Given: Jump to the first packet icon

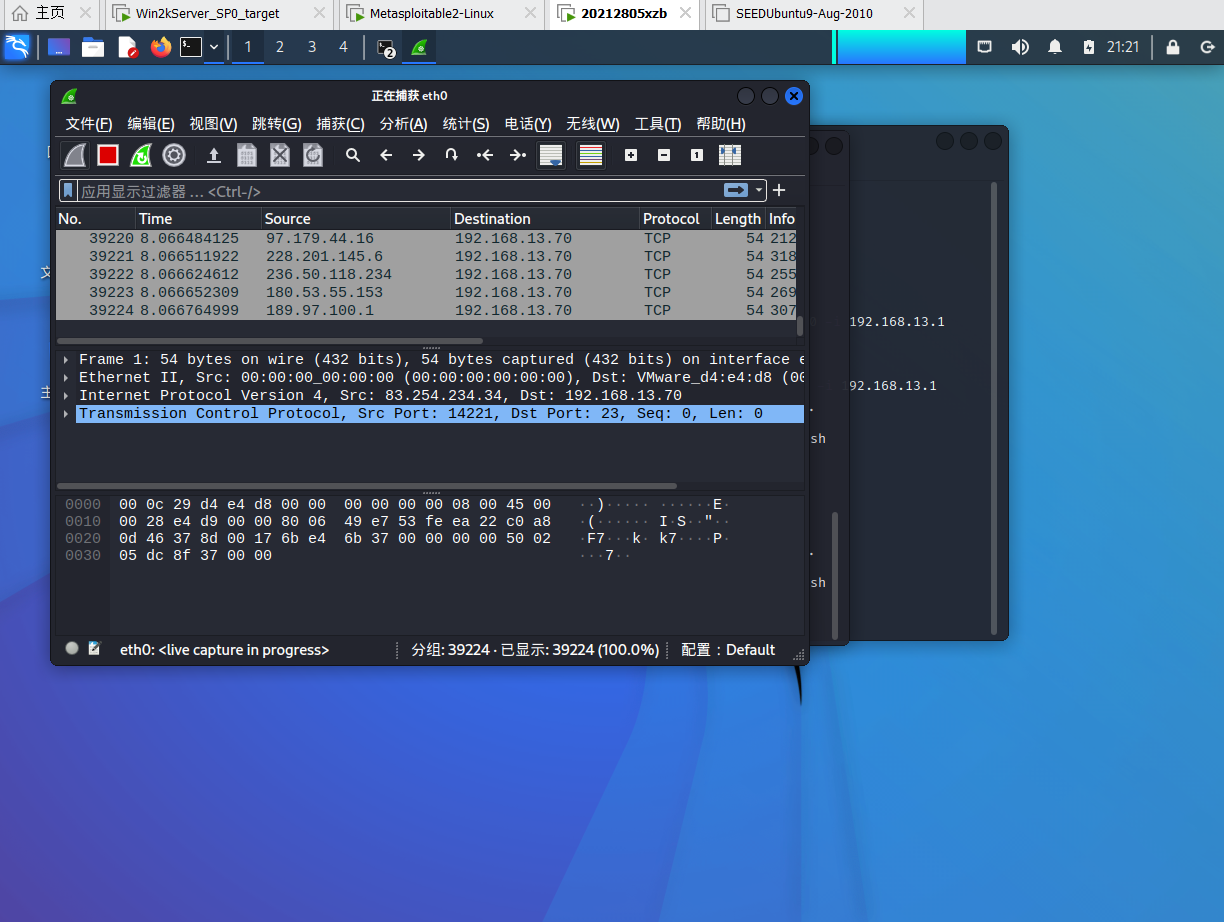Looking at the screenshot, I should pyautogui.click(x=485, y=155).
